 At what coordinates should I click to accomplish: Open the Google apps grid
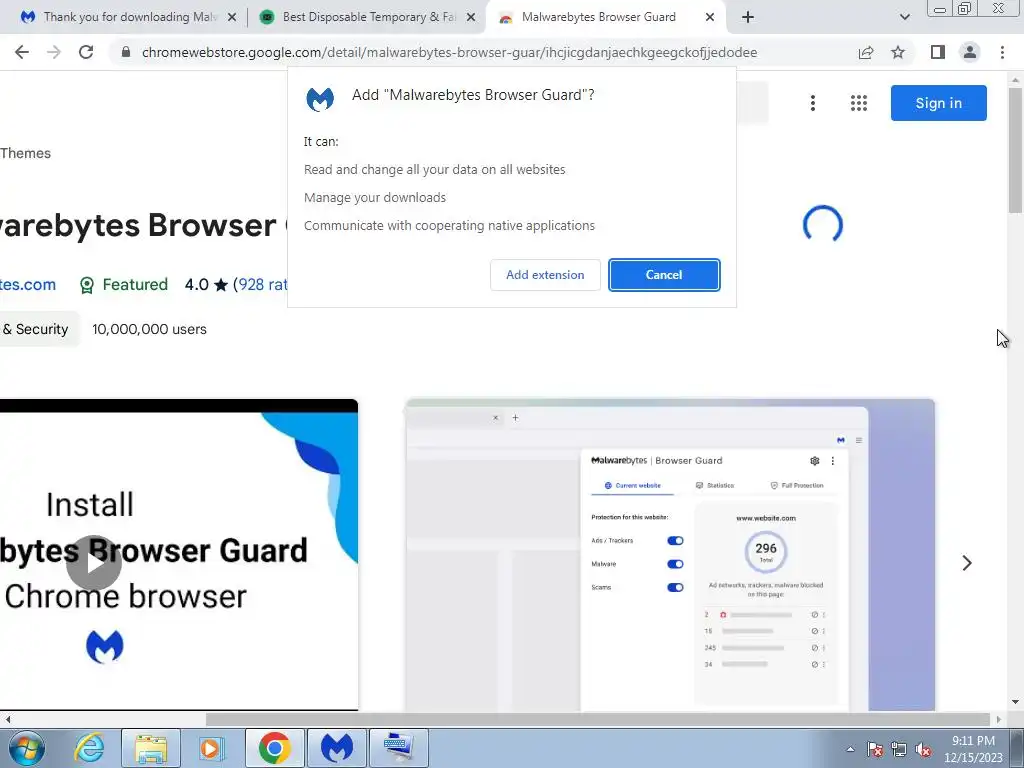pos(859,103)
